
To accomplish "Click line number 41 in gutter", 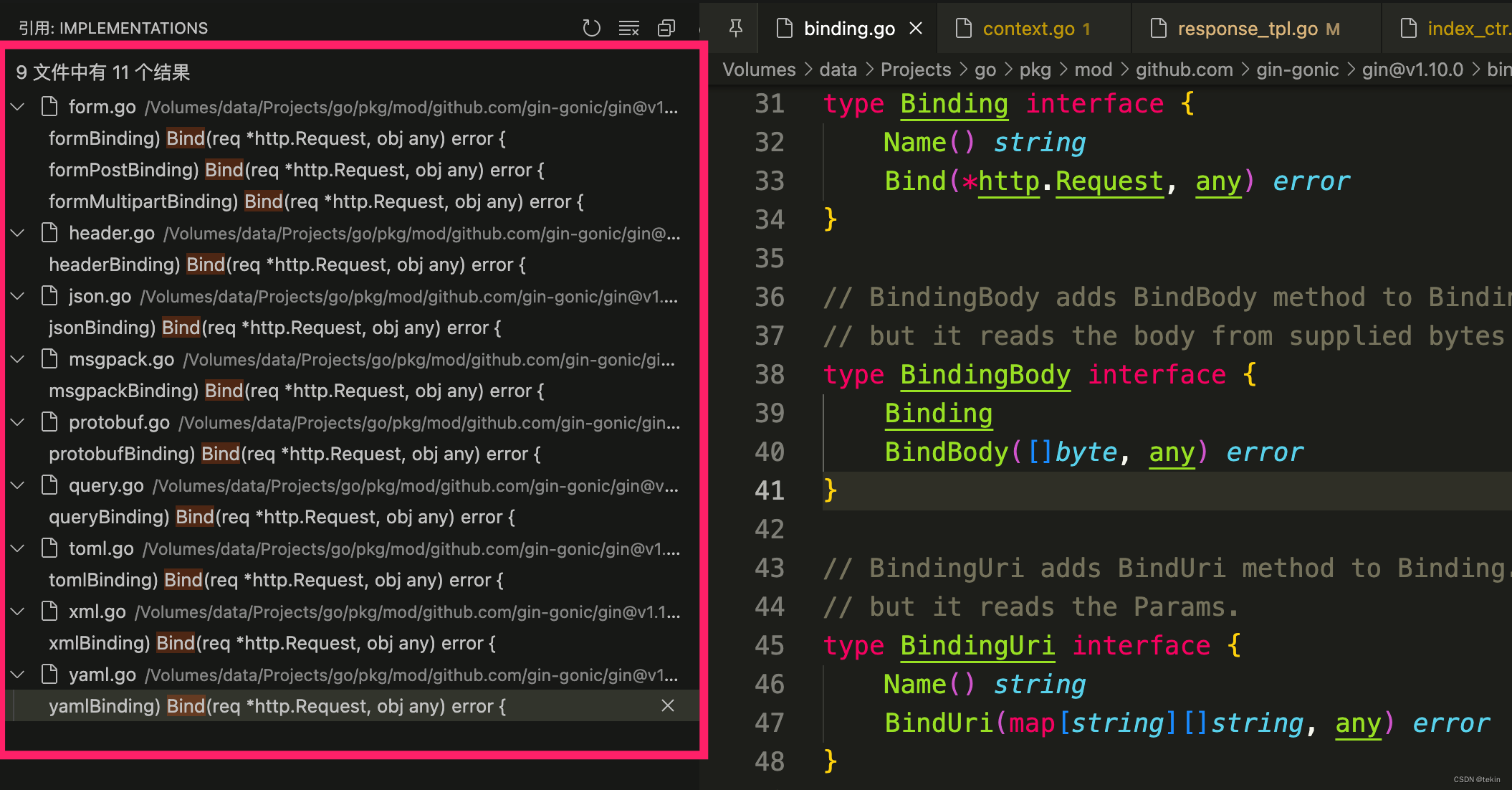I will coord(770,491).
